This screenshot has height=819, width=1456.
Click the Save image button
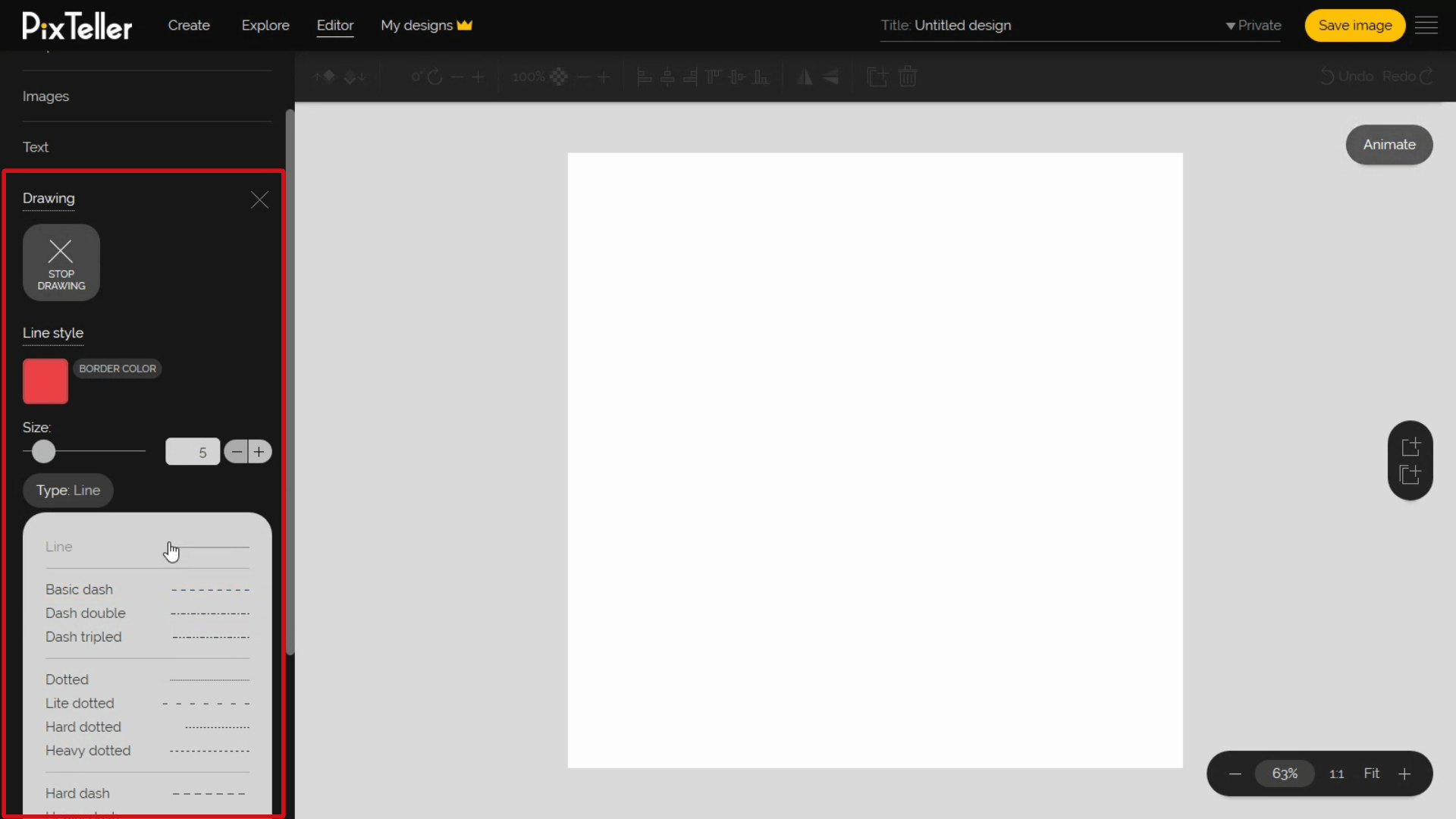[1355, 25]
